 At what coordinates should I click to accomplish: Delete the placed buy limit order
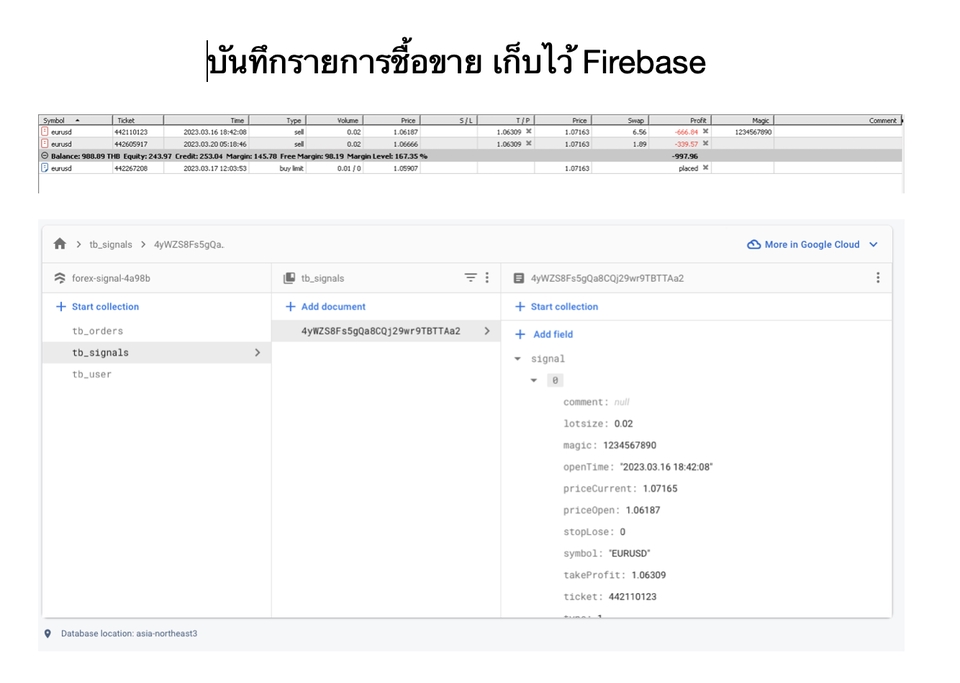[x=705, y=167]
